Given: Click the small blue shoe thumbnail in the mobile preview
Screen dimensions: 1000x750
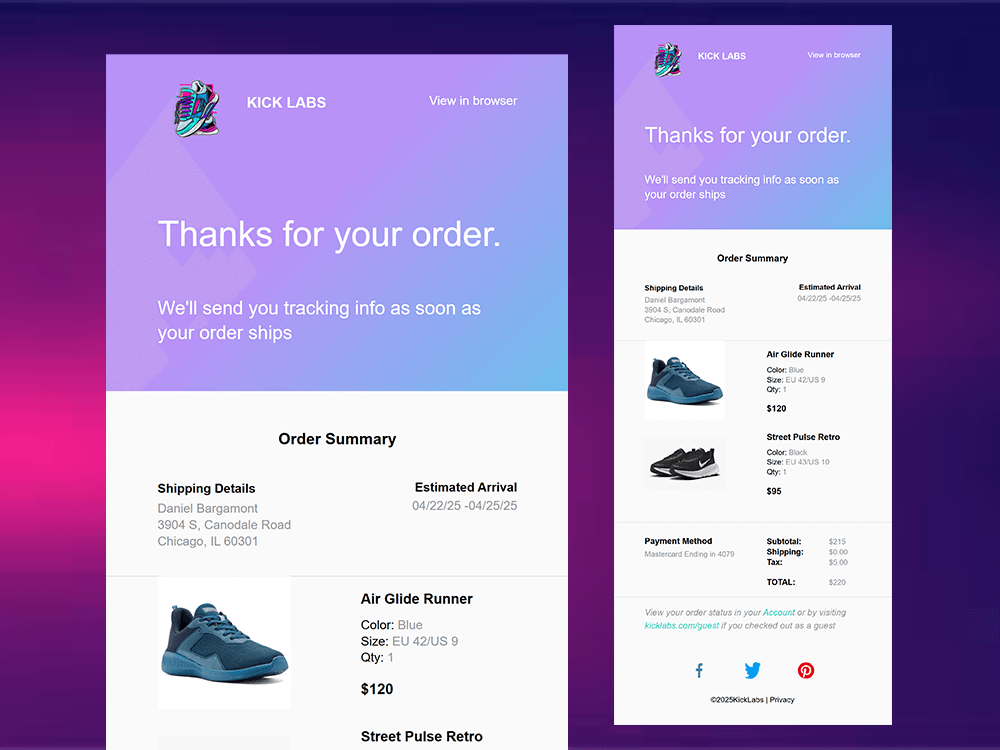Looking at the screenshot, I should click(685, 381).
